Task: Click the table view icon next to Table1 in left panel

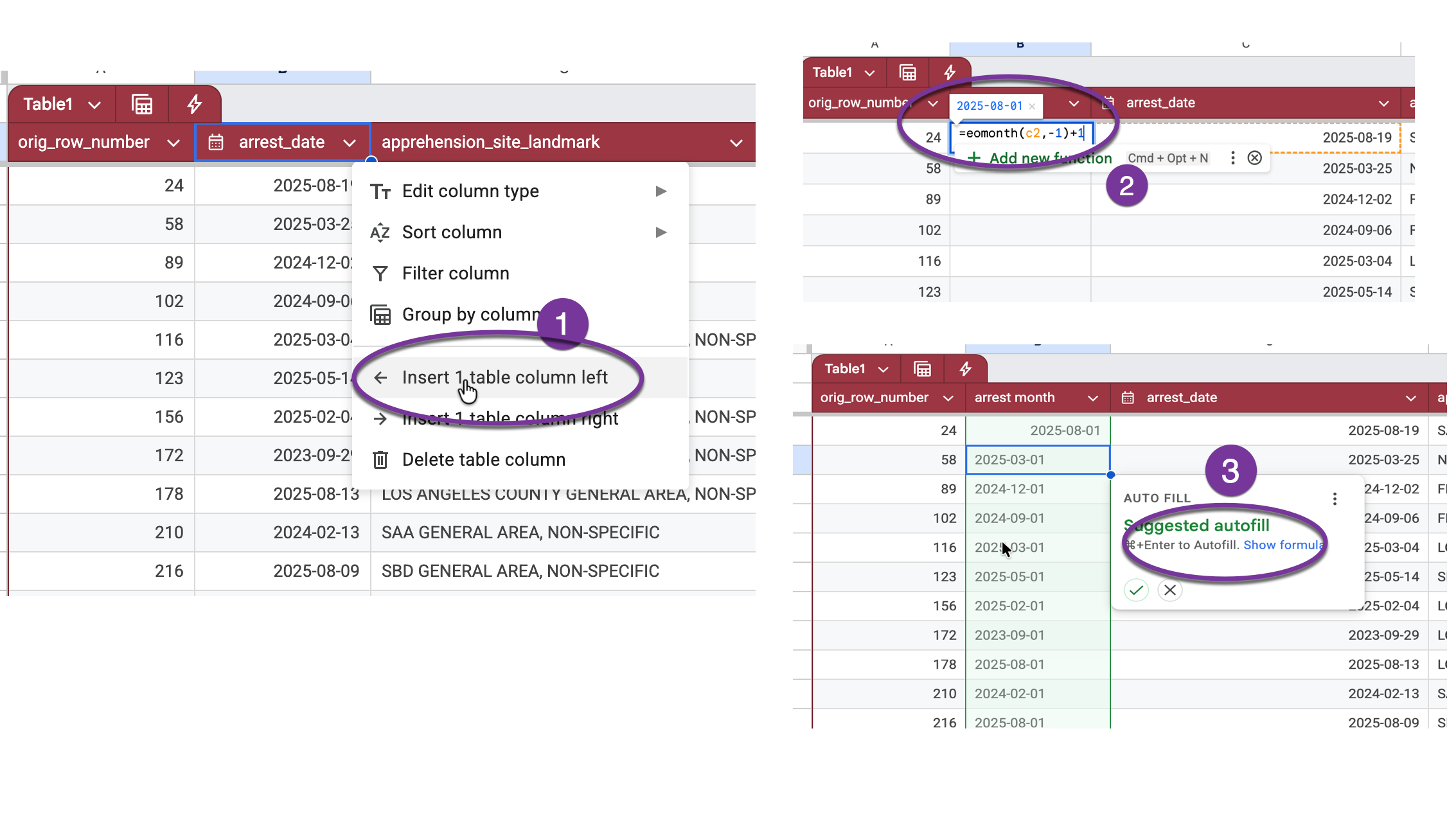Action: click(x=142, y=104)
